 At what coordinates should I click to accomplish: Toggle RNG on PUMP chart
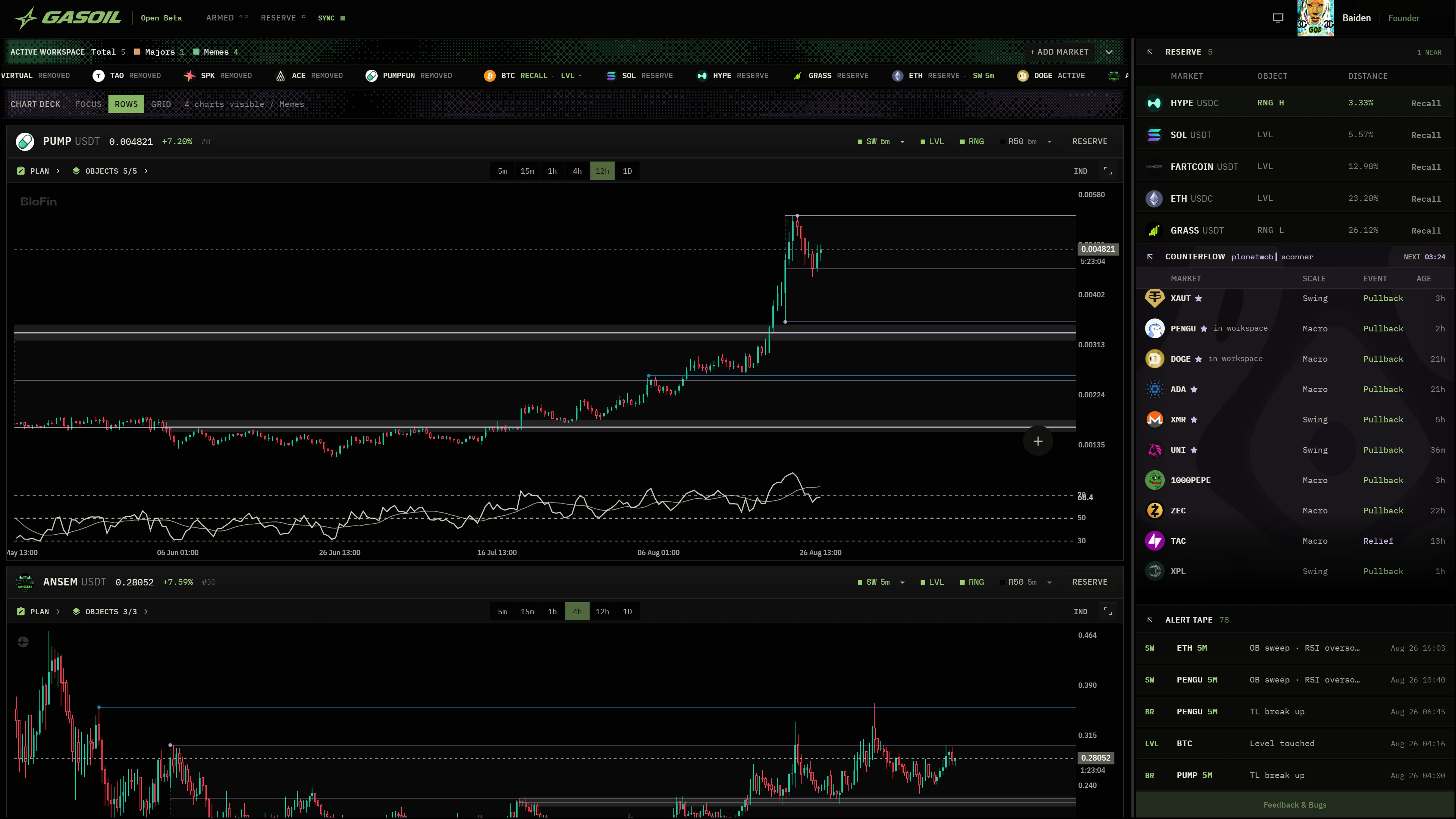971,141
